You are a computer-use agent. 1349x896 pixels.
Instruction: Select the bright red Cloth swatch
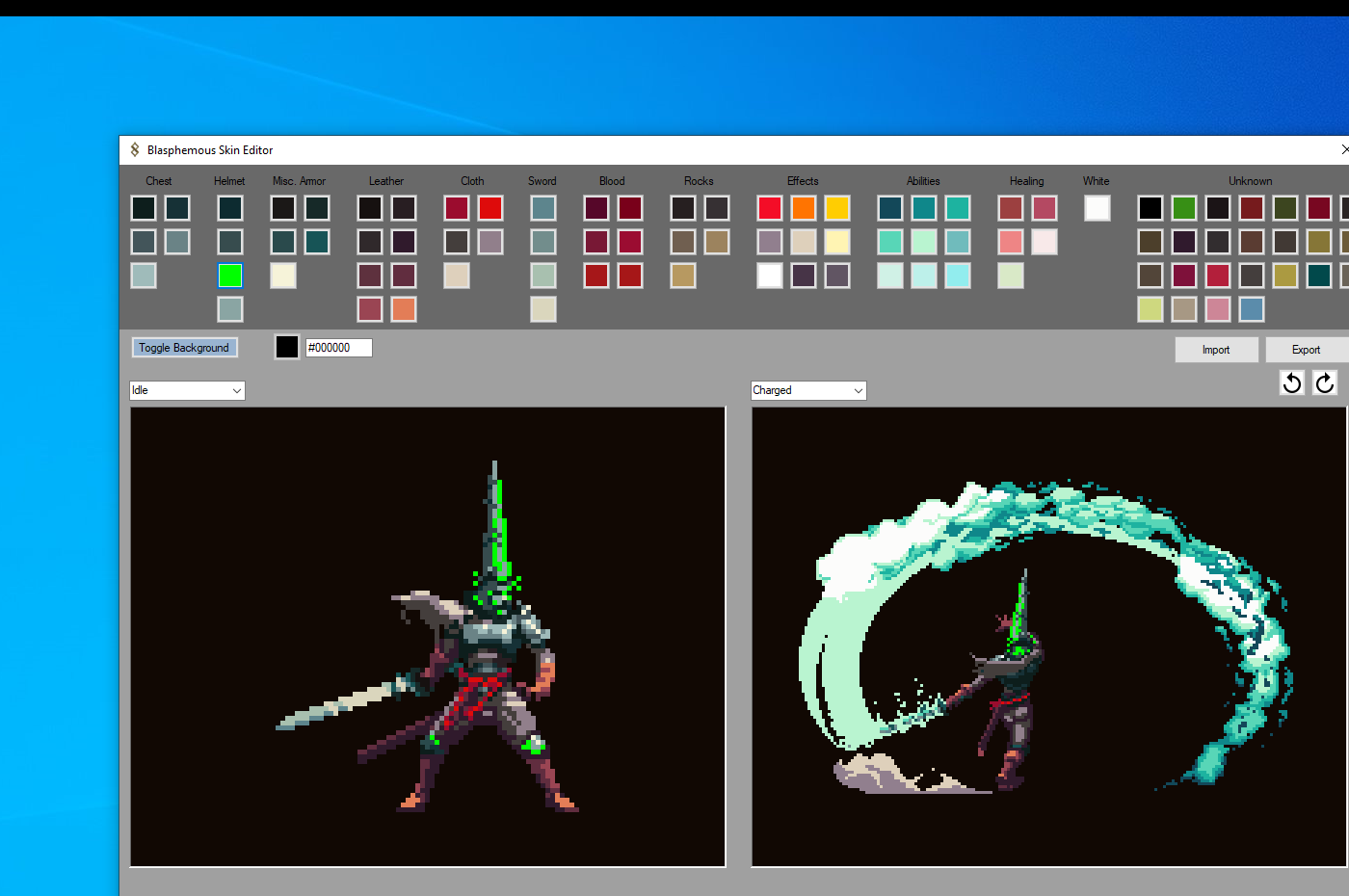tap(489, 208)
